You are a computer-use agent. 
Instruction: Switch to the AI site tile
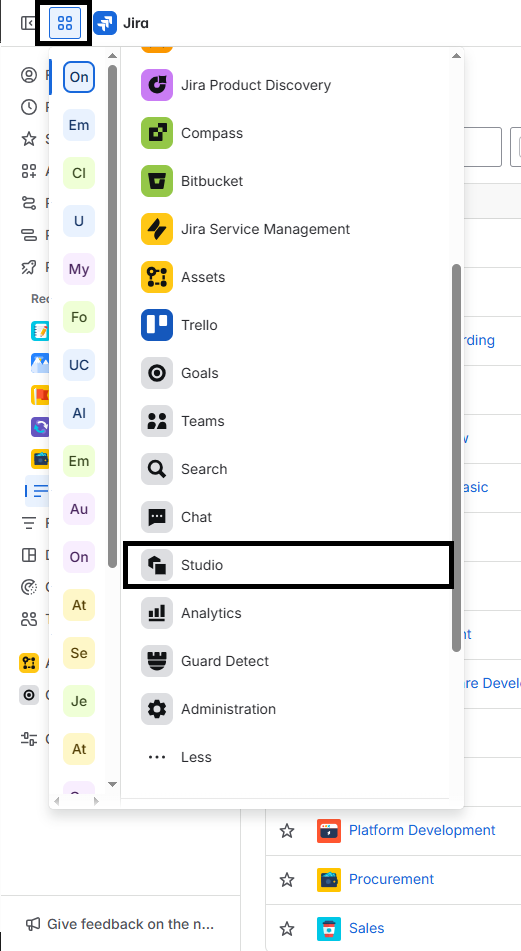pos(79,413)
